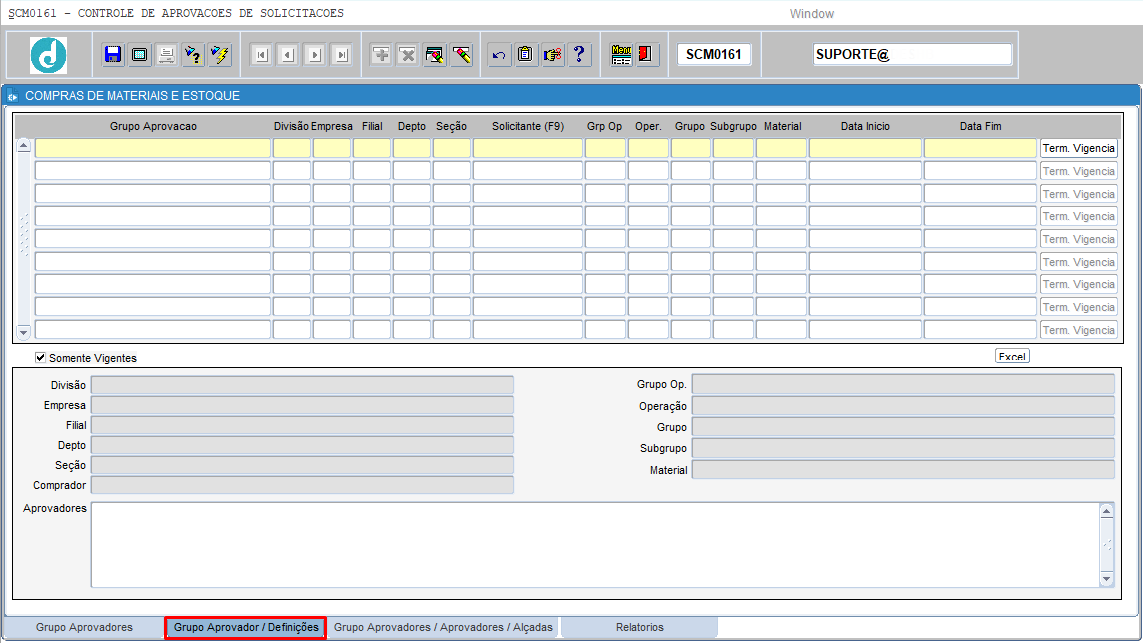Click highlighted row Subgrupo cell
This screenshot has height=643, width=1143.
point(733,149)
